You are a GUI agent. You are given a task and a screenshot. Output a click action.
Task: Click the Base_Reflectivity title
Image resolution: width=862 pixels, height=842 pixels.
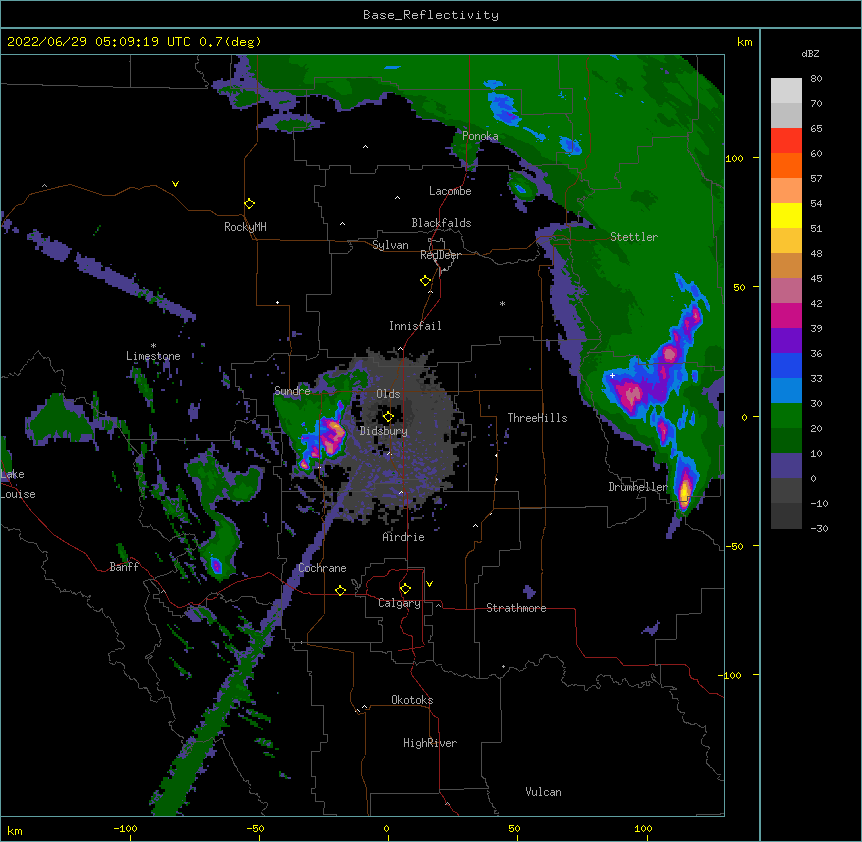click(431, 15)
